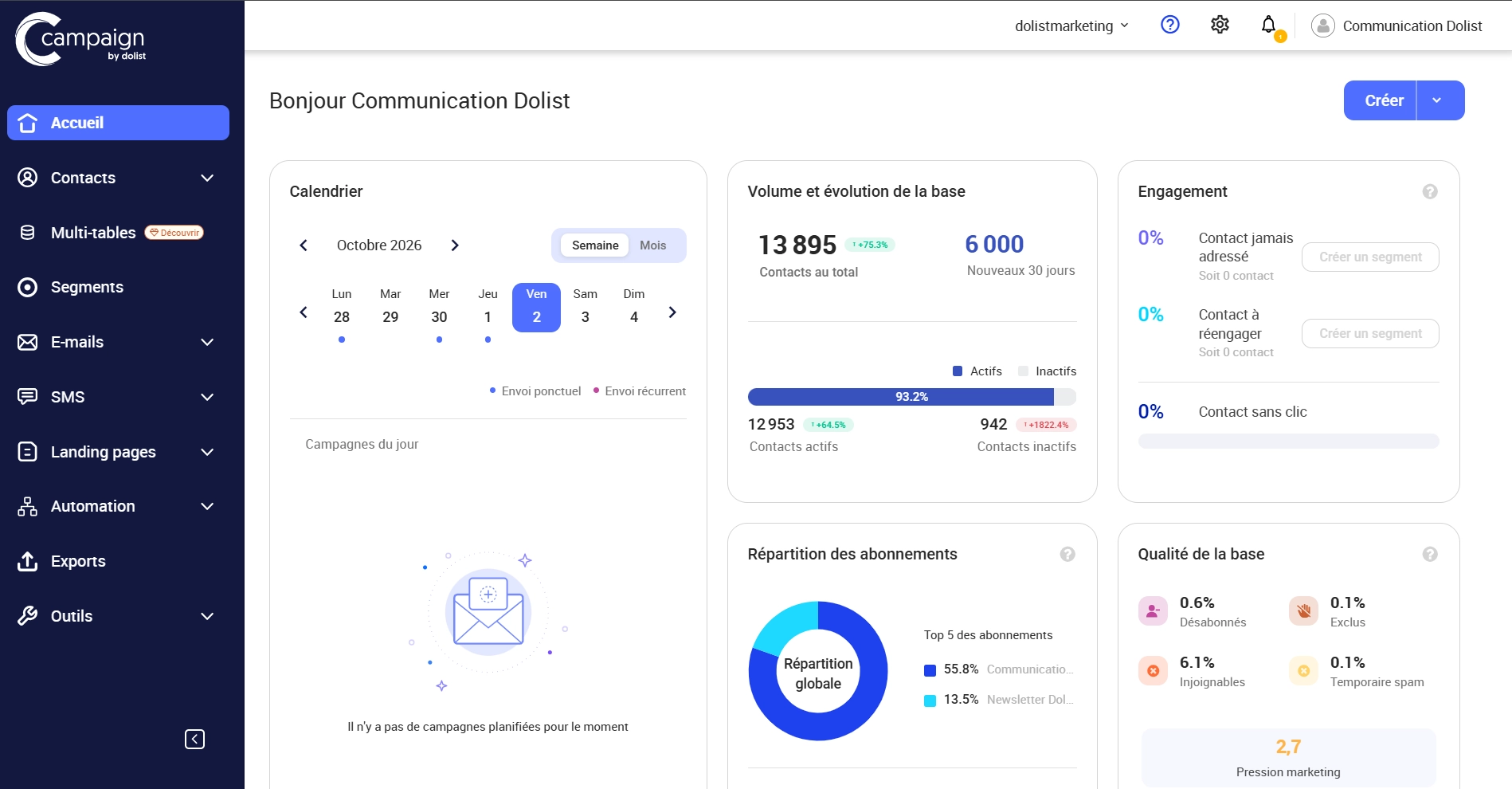
Task: Expand the Outils menu
Action: pos(207,616)
